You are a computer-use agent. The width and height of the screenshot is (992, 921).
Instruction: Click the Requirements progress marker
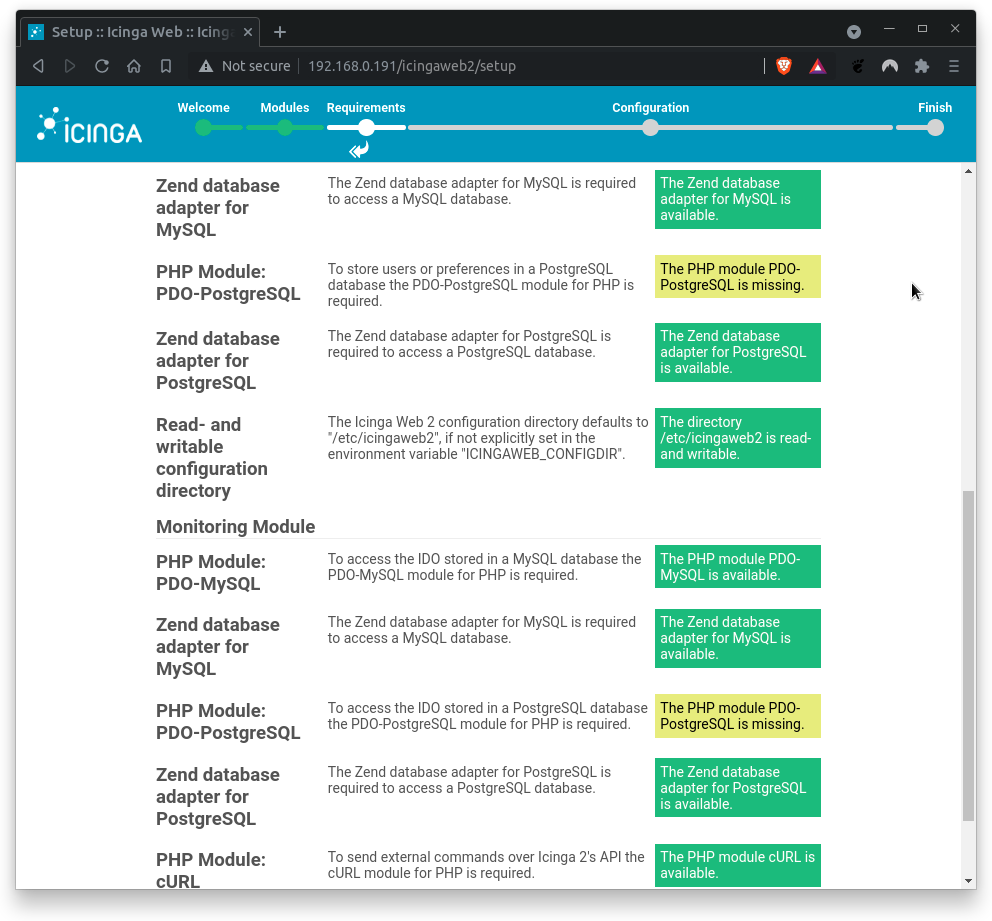point(365,128)
